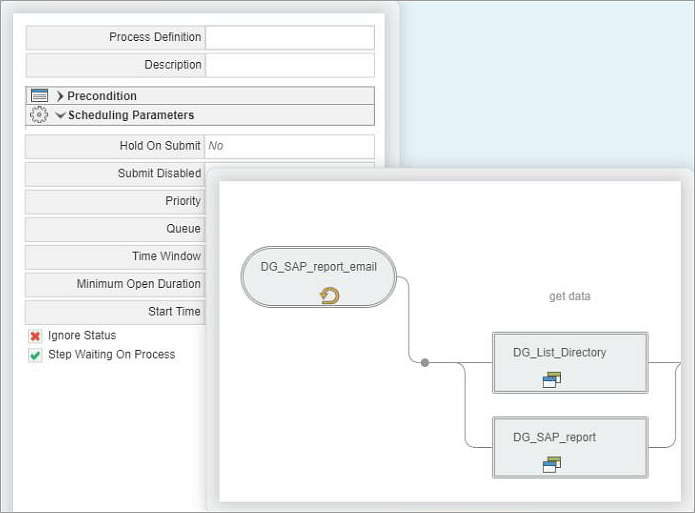Click the Precondition section list icon
Screen dimensions: 695x513
pyautogui.click(x=39, y=95)
